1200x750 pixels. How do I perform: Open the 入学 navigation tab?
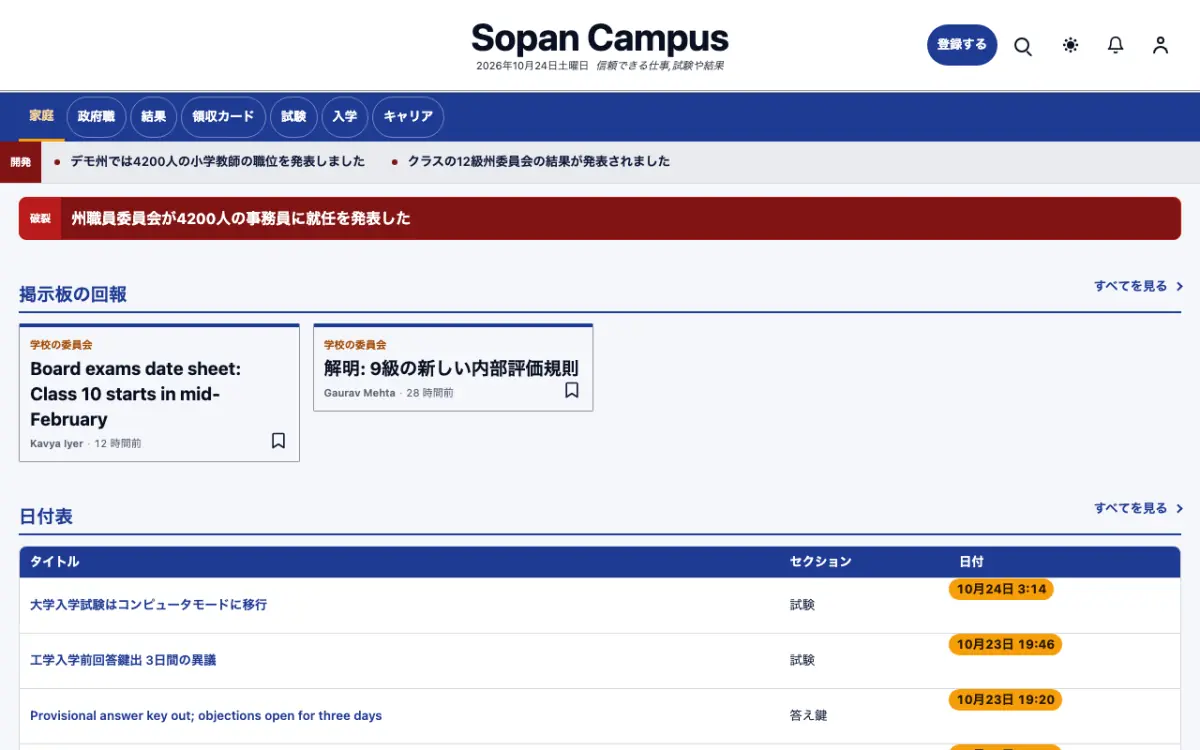[345, 117]
